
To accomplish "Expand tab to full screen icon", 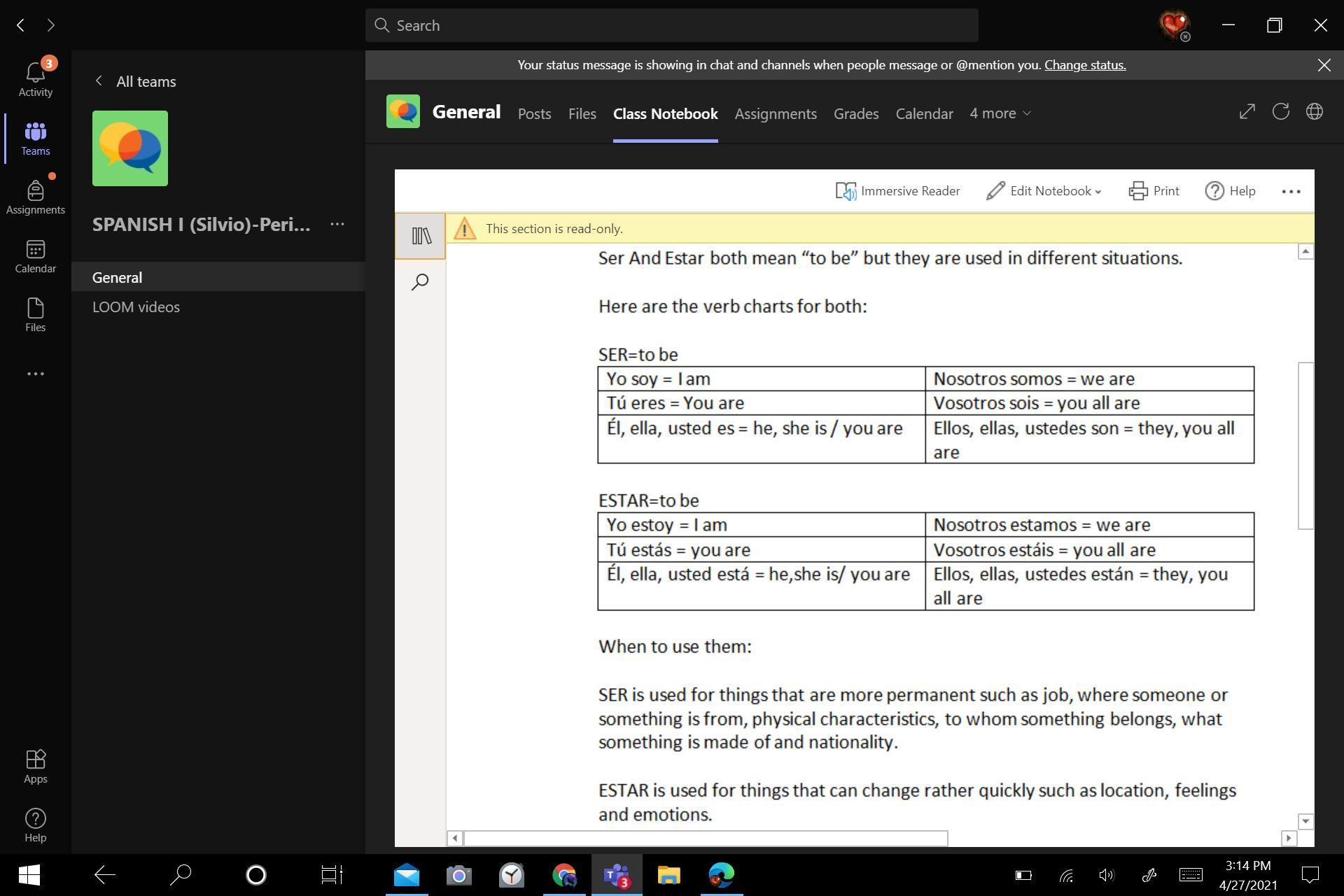I will tap(1247, 112).
